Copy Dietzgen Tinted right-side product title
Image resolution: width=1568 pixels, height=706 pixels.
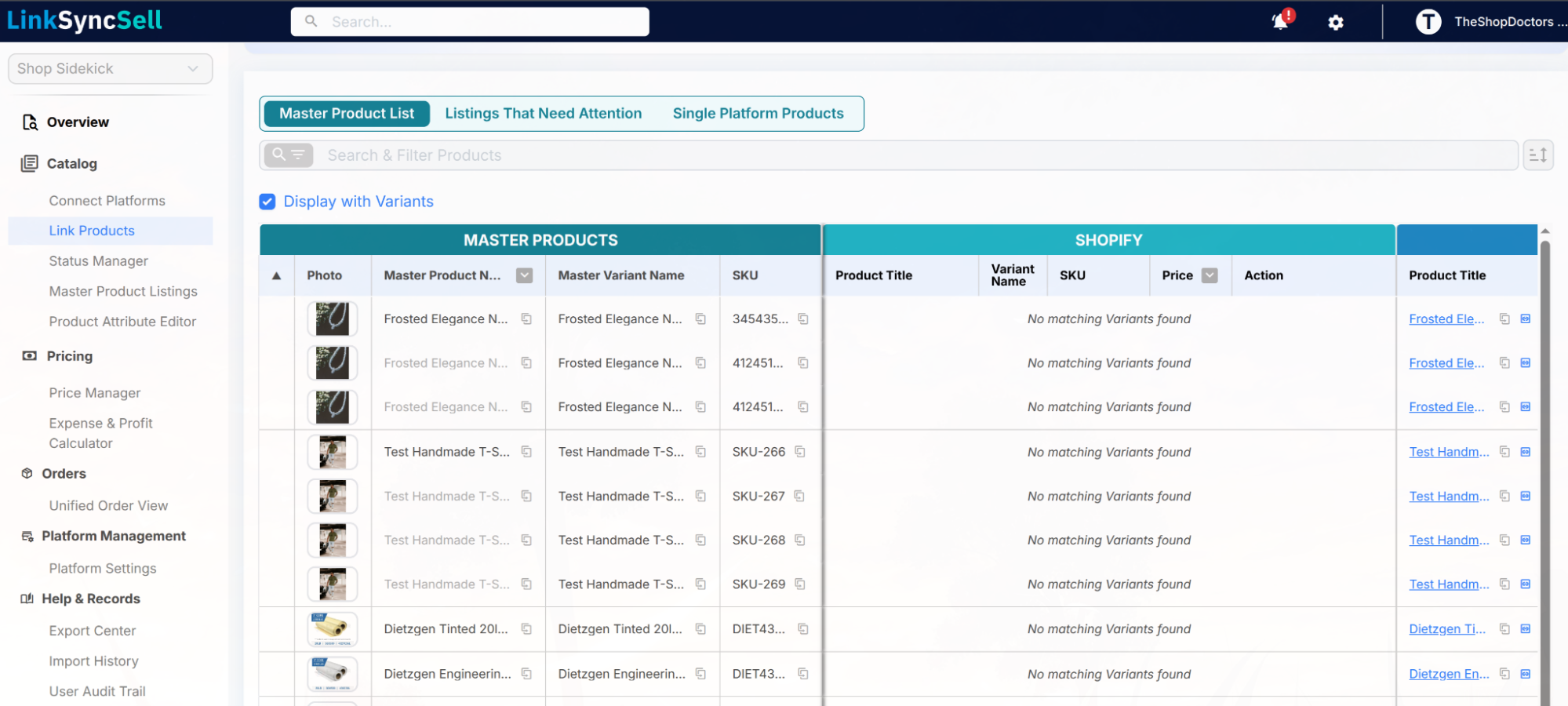[1504, 629]
